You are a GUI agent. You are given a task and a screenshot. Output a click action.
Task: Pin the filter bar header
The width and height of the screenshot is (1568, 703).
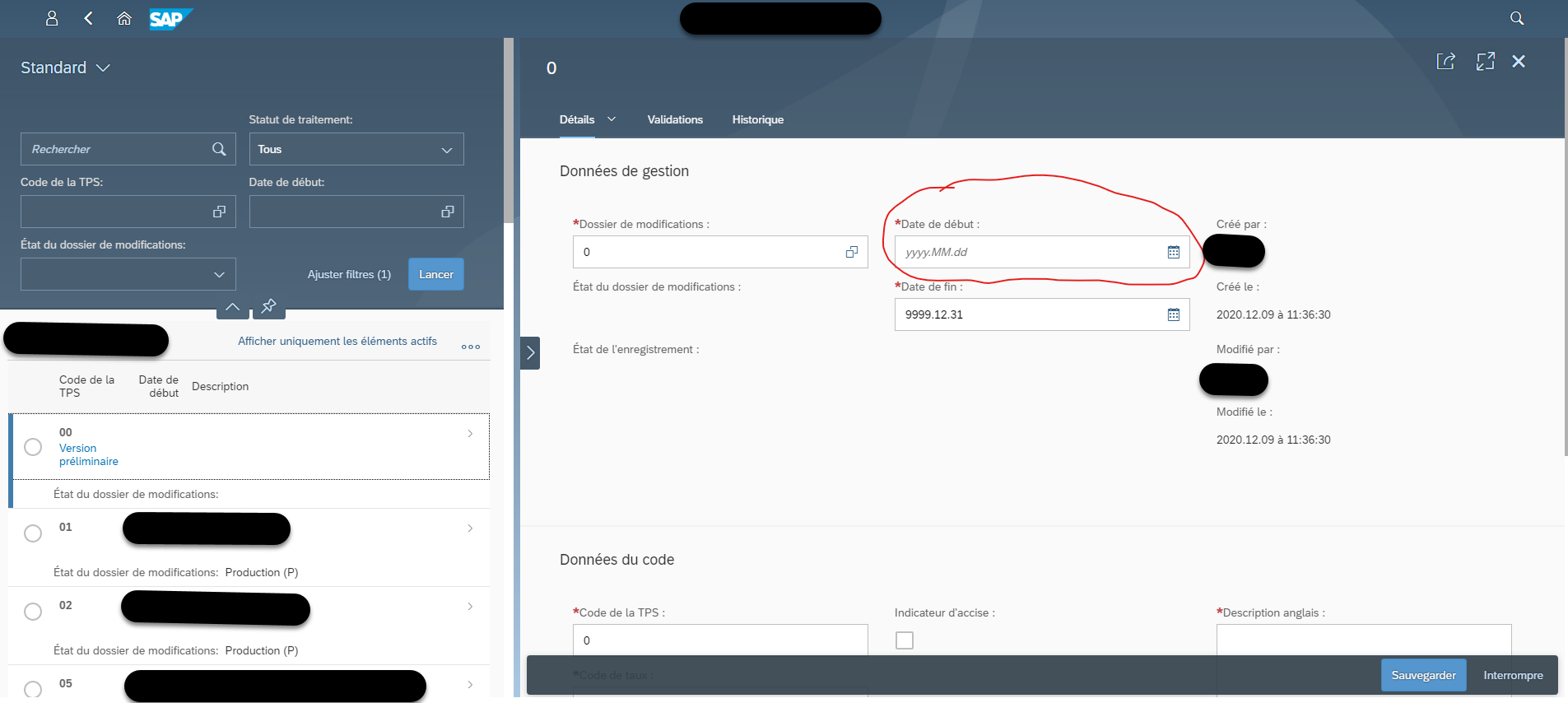[x=268, y=307]
